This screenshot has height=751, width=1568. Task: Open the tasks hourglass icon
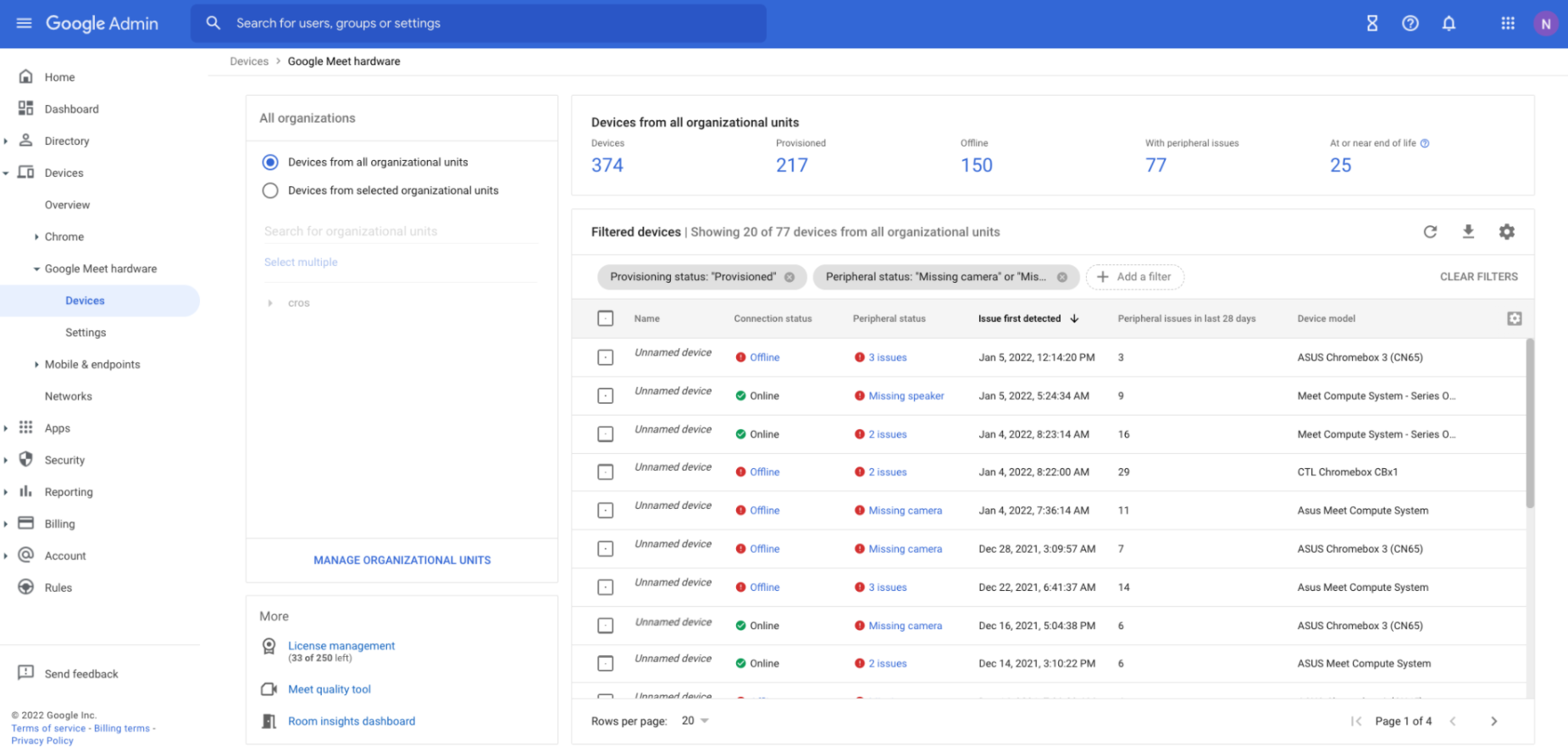pyautogui.click(x=1372, y=24)
